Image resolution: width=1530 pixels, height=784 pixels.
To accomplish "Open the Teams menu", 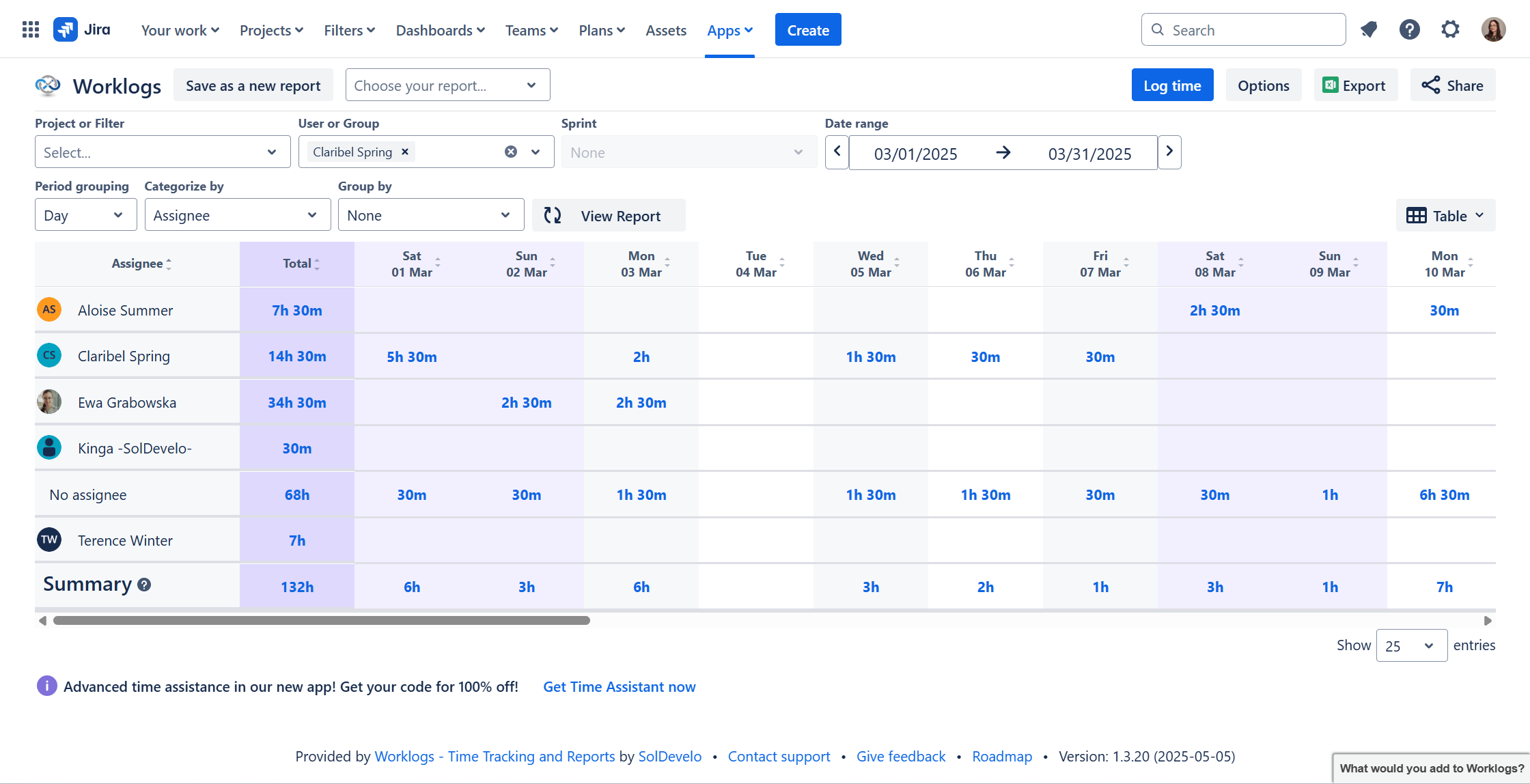I will click(x=531, y=30).
